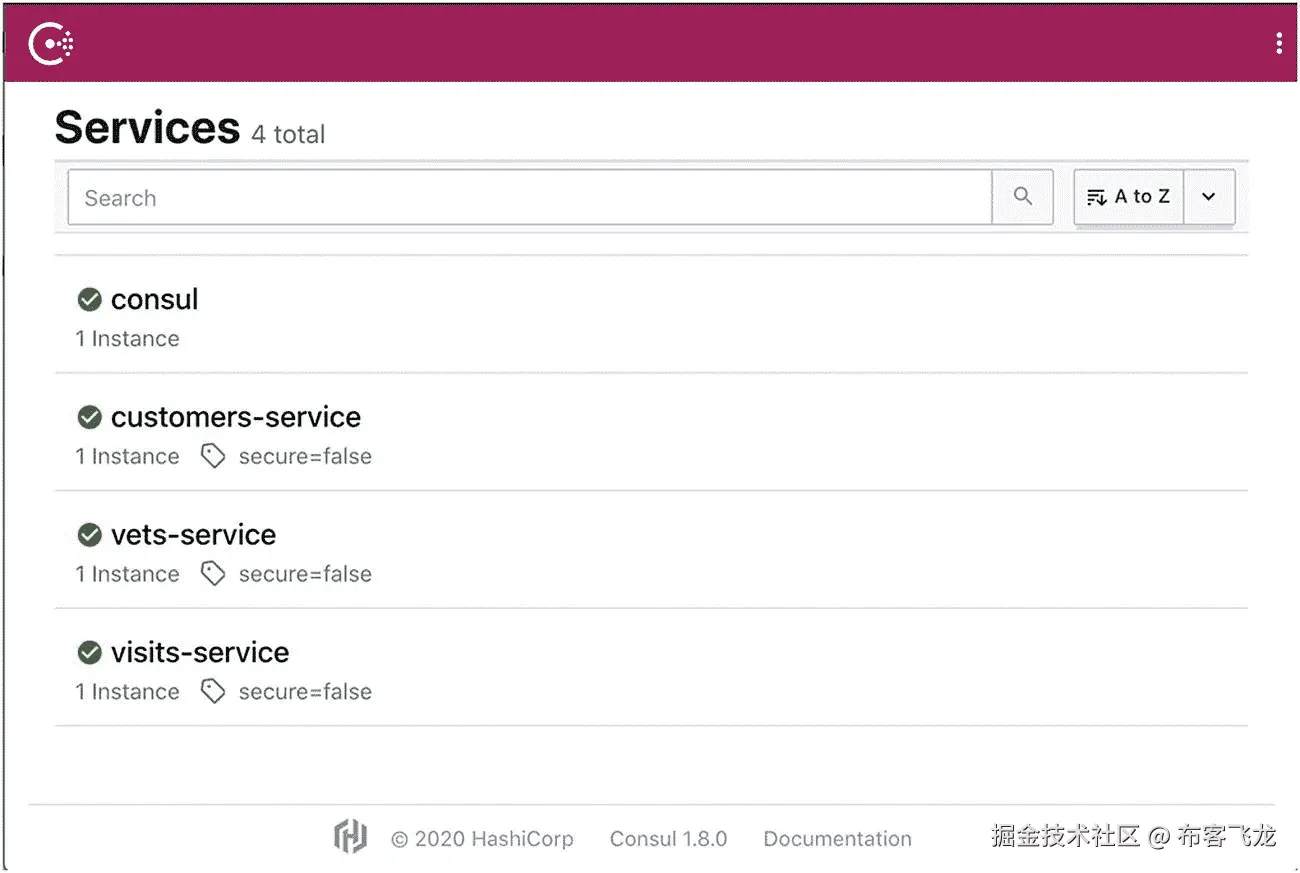This screenshot has width=1300, height=873.
Task: Expand the sort order chevron dropdown
Action: click(x=1209, y=197)
